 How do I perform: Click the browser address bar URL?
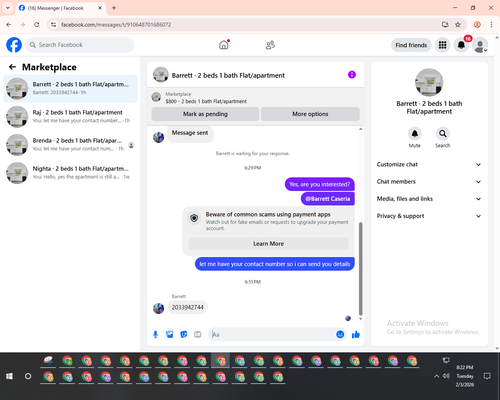coord(116,25)
